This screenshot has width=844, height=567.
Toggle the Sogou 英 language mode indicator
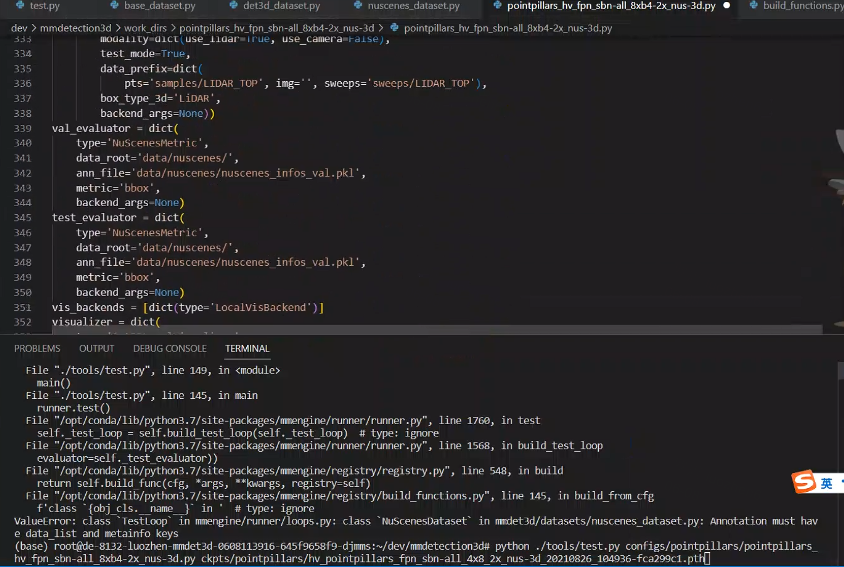826,483
